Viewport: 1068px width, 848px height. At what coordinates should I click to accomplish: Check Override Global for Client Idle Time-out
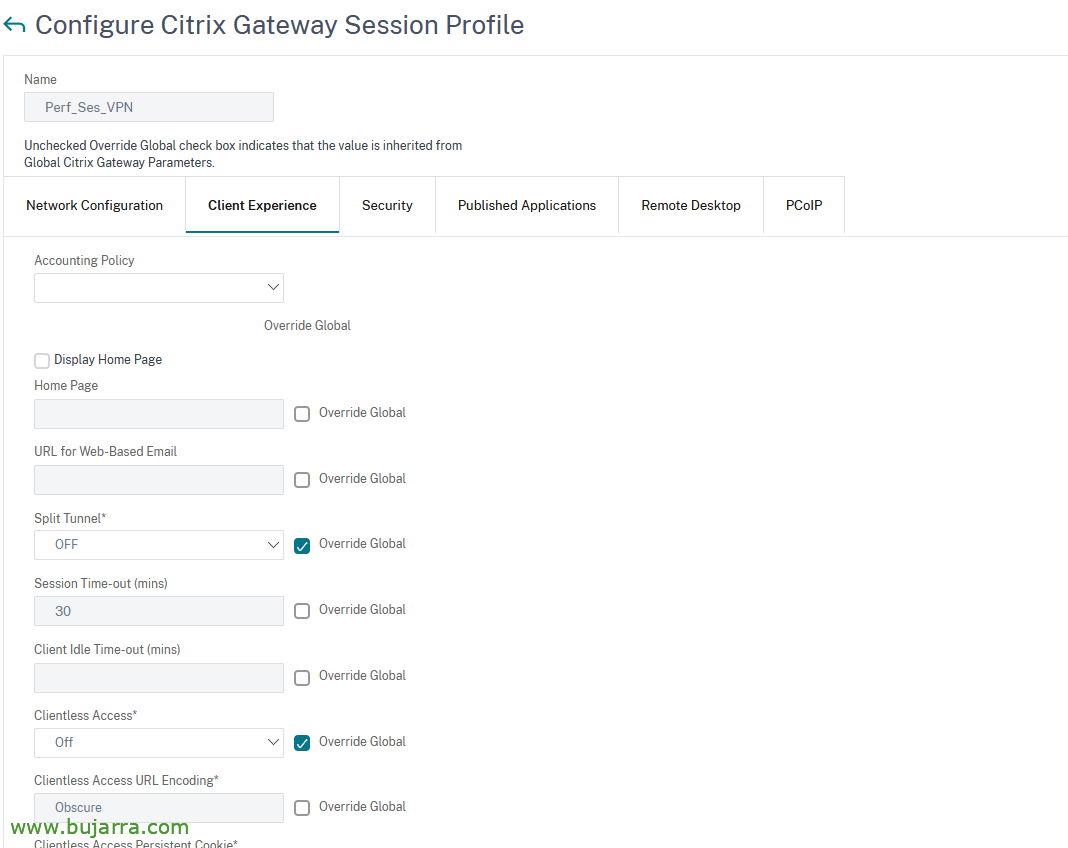[302, 678]
